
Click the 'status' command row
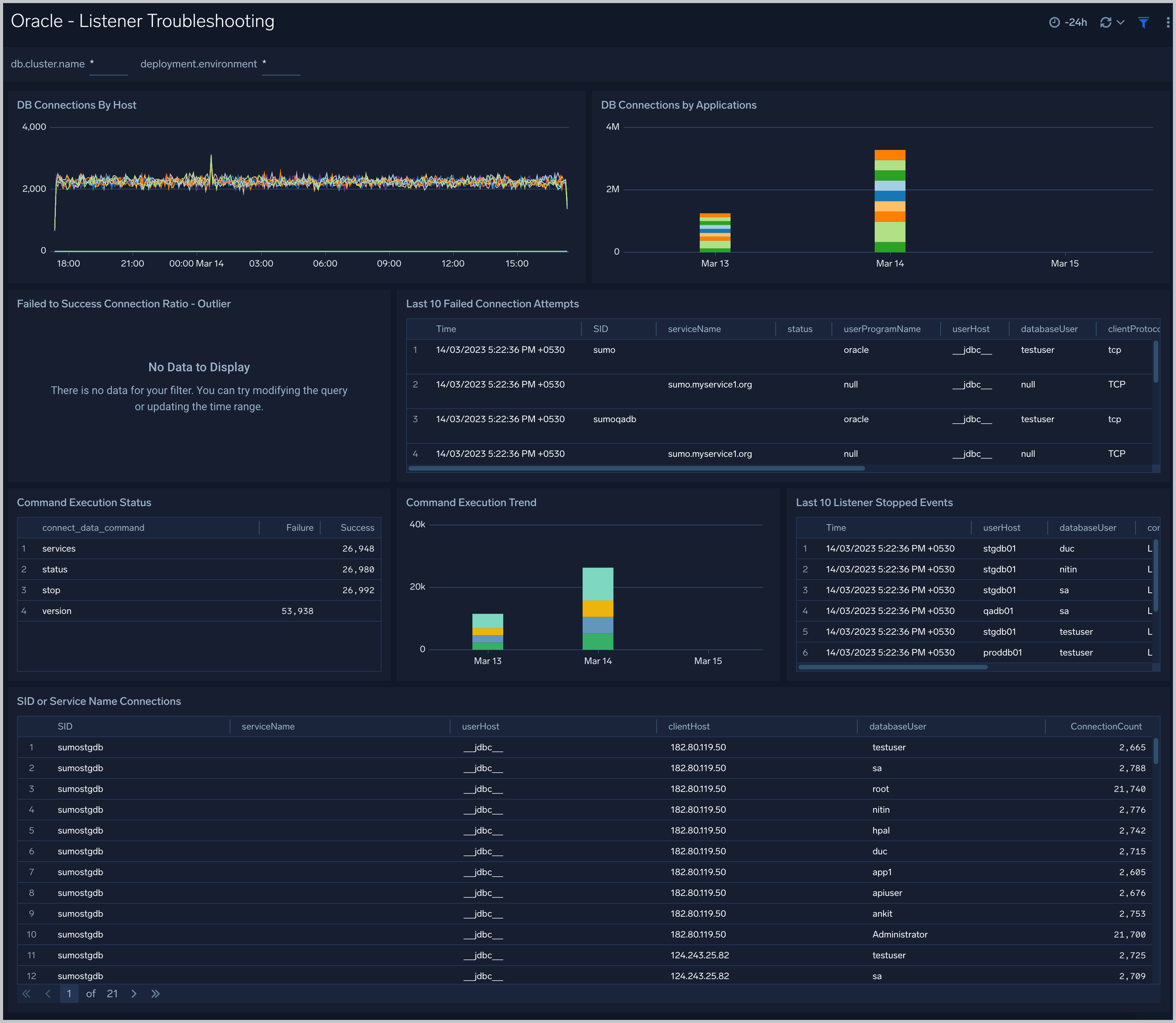pos(199,570)
